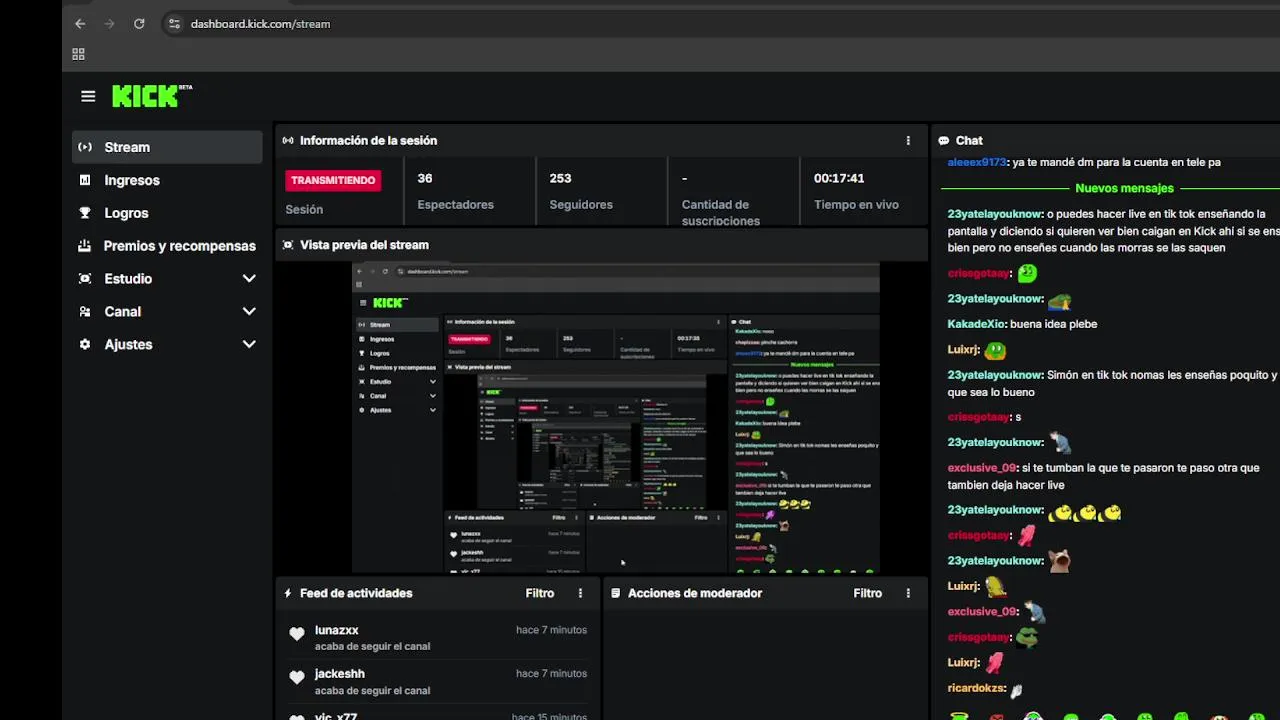Open the Información de la sesión options menu
The image size is (1280, 720).
click(908, 141)
